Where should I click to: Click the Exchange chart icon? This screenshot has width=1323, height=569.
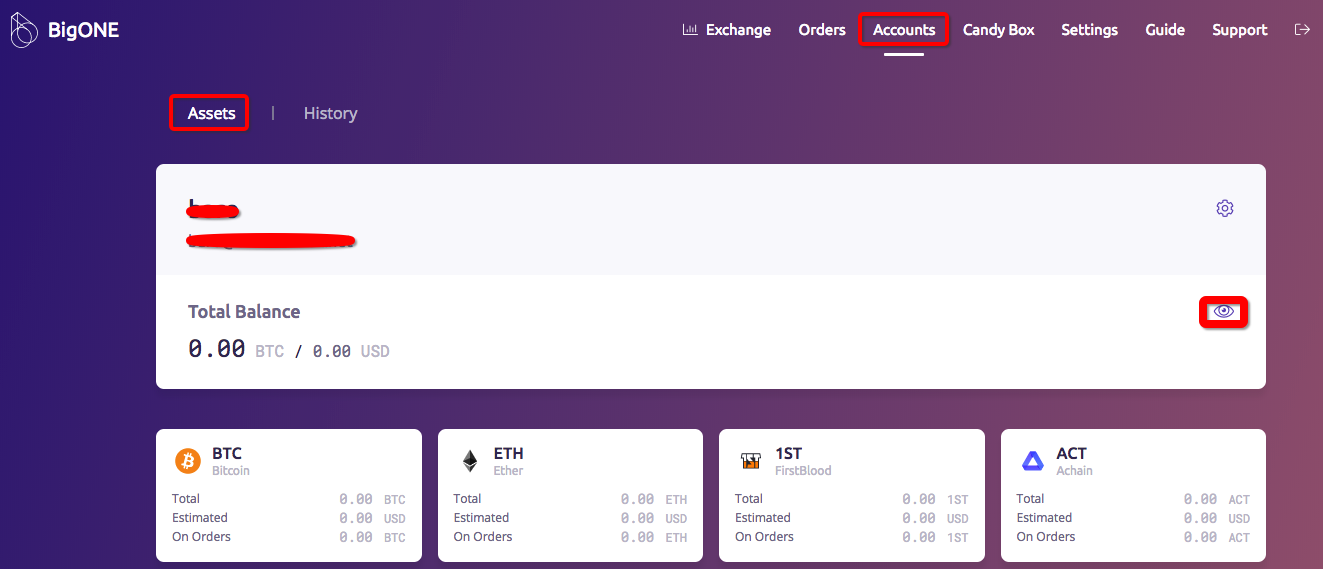[x=690, y=30]
